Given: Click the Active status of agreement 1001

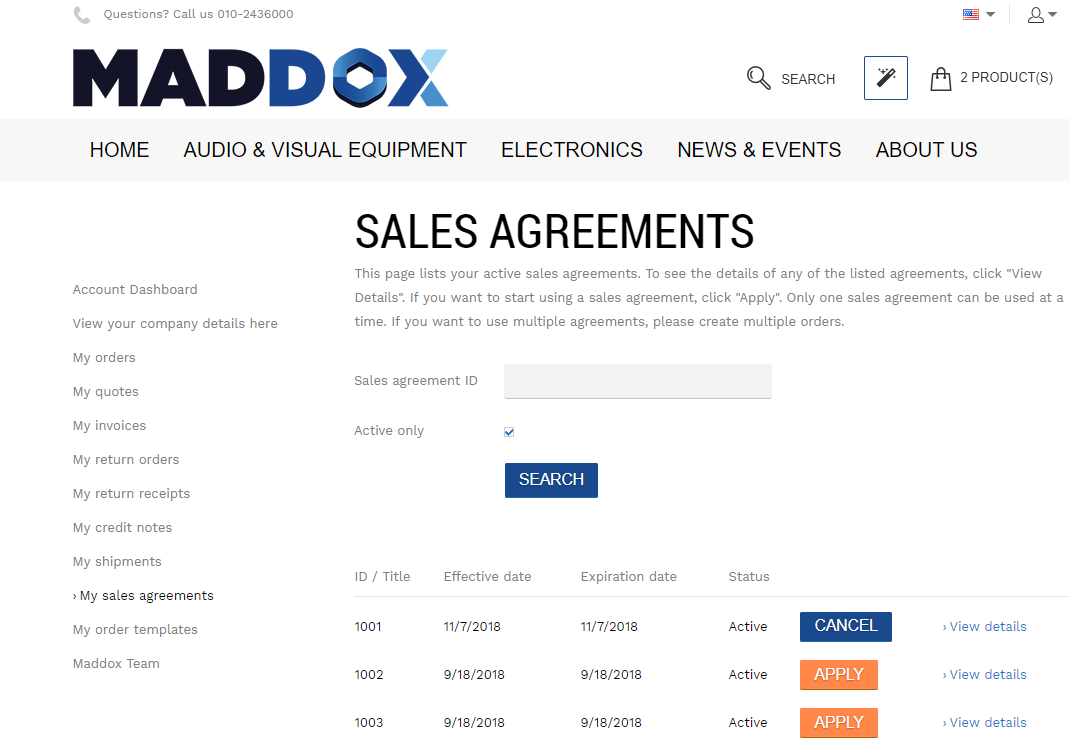Looking at the screenshot, I should [748, 626].
